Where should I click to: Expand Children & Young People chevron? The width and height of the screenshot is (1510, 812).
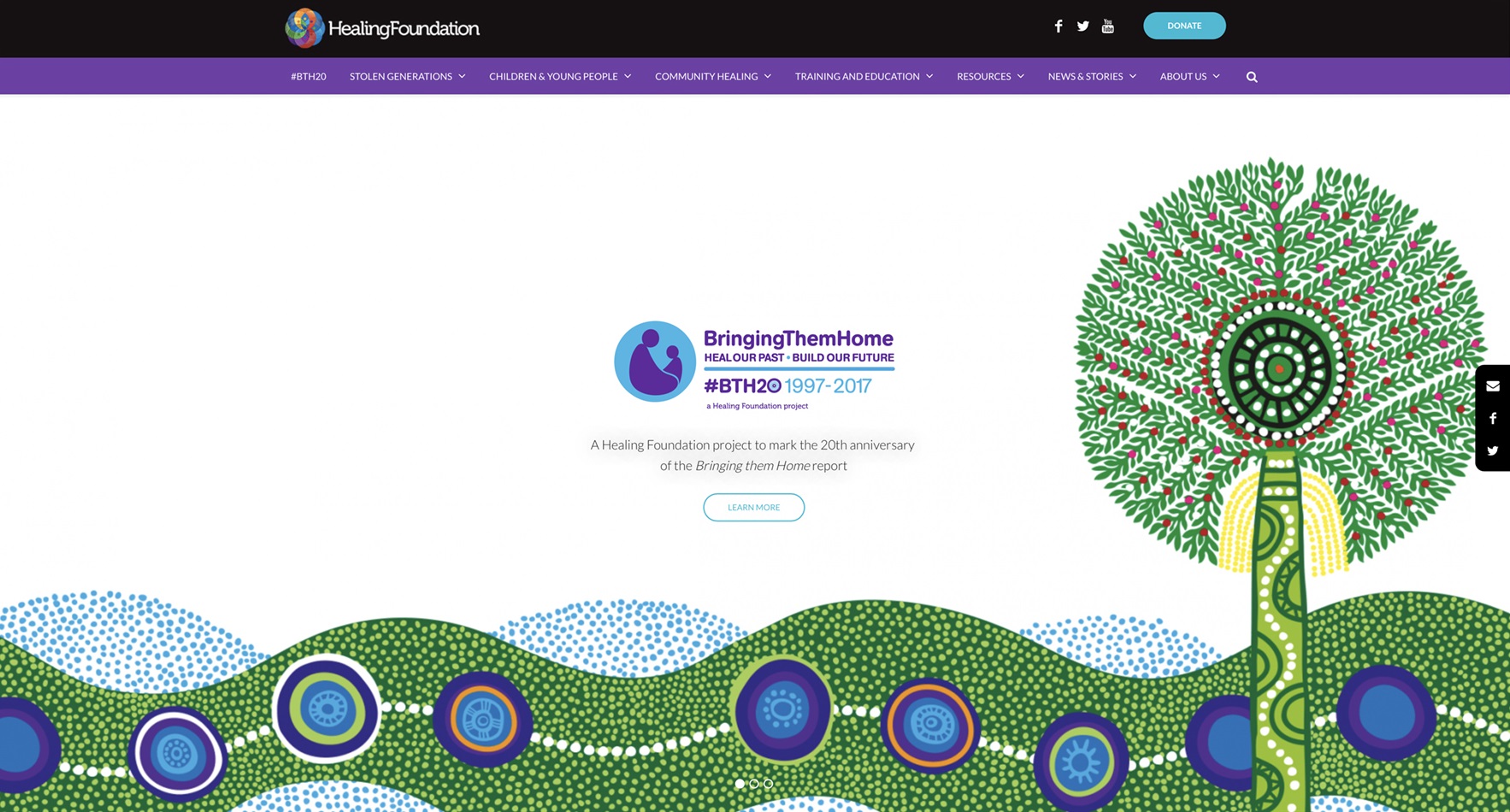pyautogui.click(x=628, y=76)
